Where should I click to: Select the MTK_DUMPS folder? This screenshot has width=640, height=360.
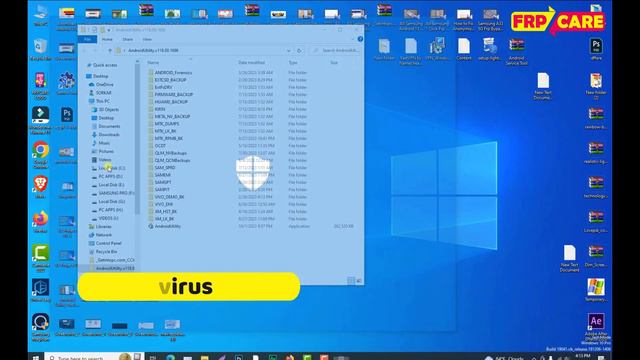tap(167, 124)
